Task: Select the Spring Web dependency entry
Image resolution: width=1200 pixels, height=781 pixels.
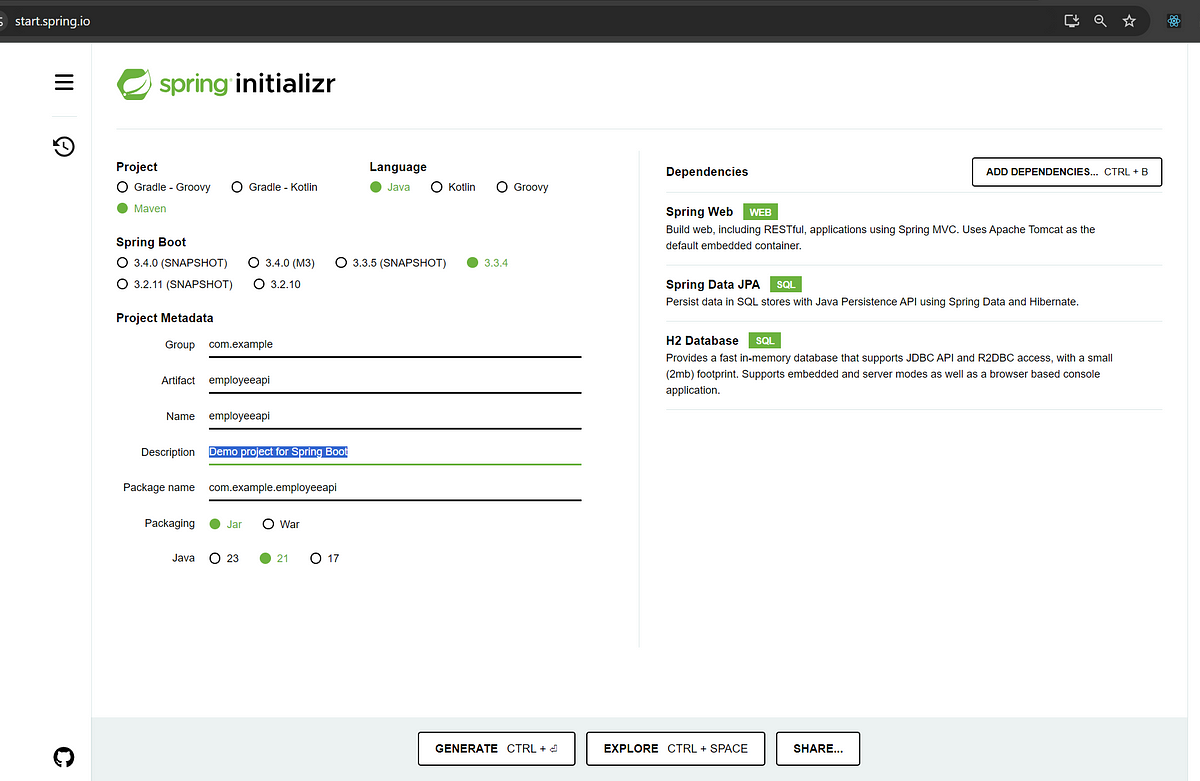Action: (x=914, y=228)
